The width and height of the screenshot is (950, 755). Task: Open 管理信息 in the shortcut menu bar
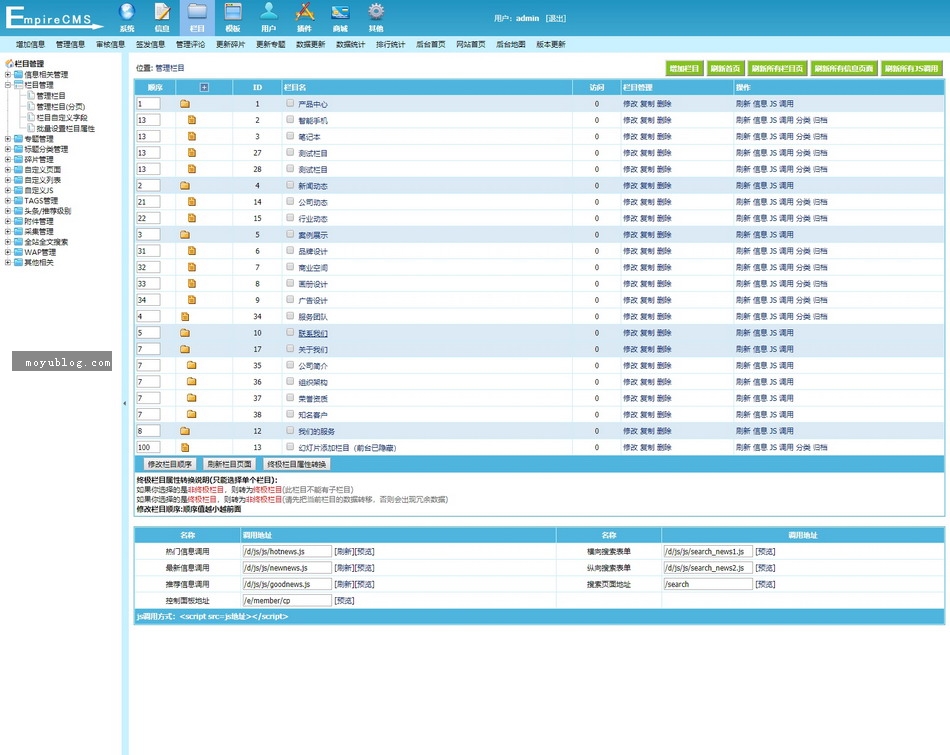[70, 44]
